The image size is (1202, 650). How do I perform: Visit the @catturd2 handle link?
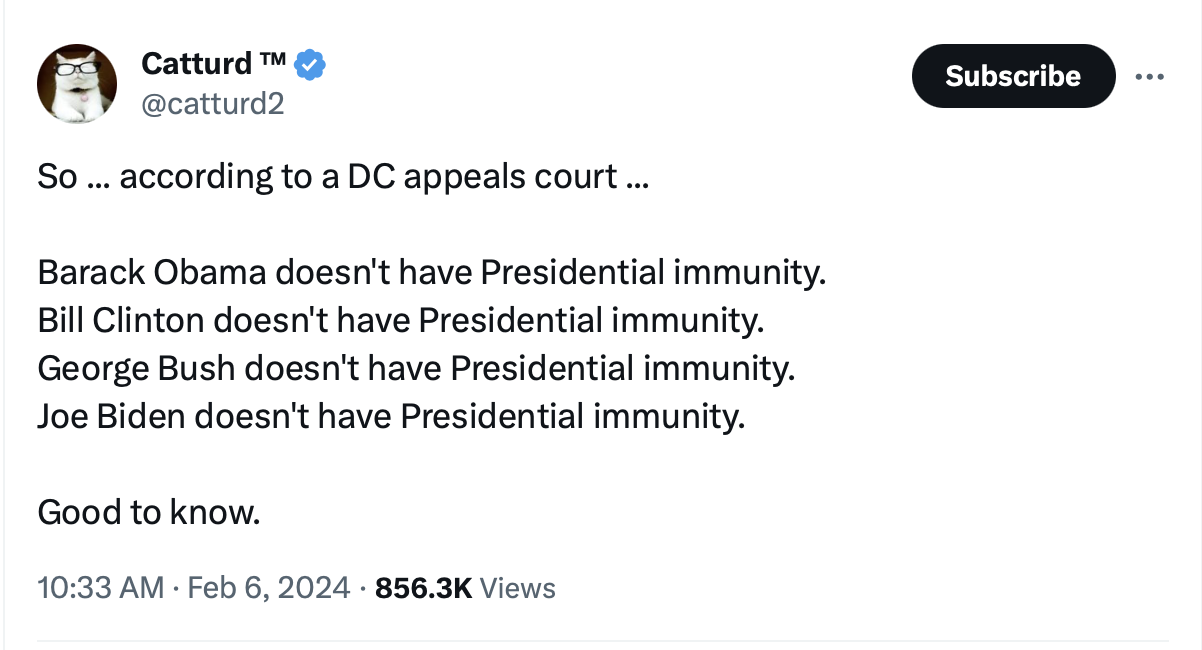[x=213, y=103]
